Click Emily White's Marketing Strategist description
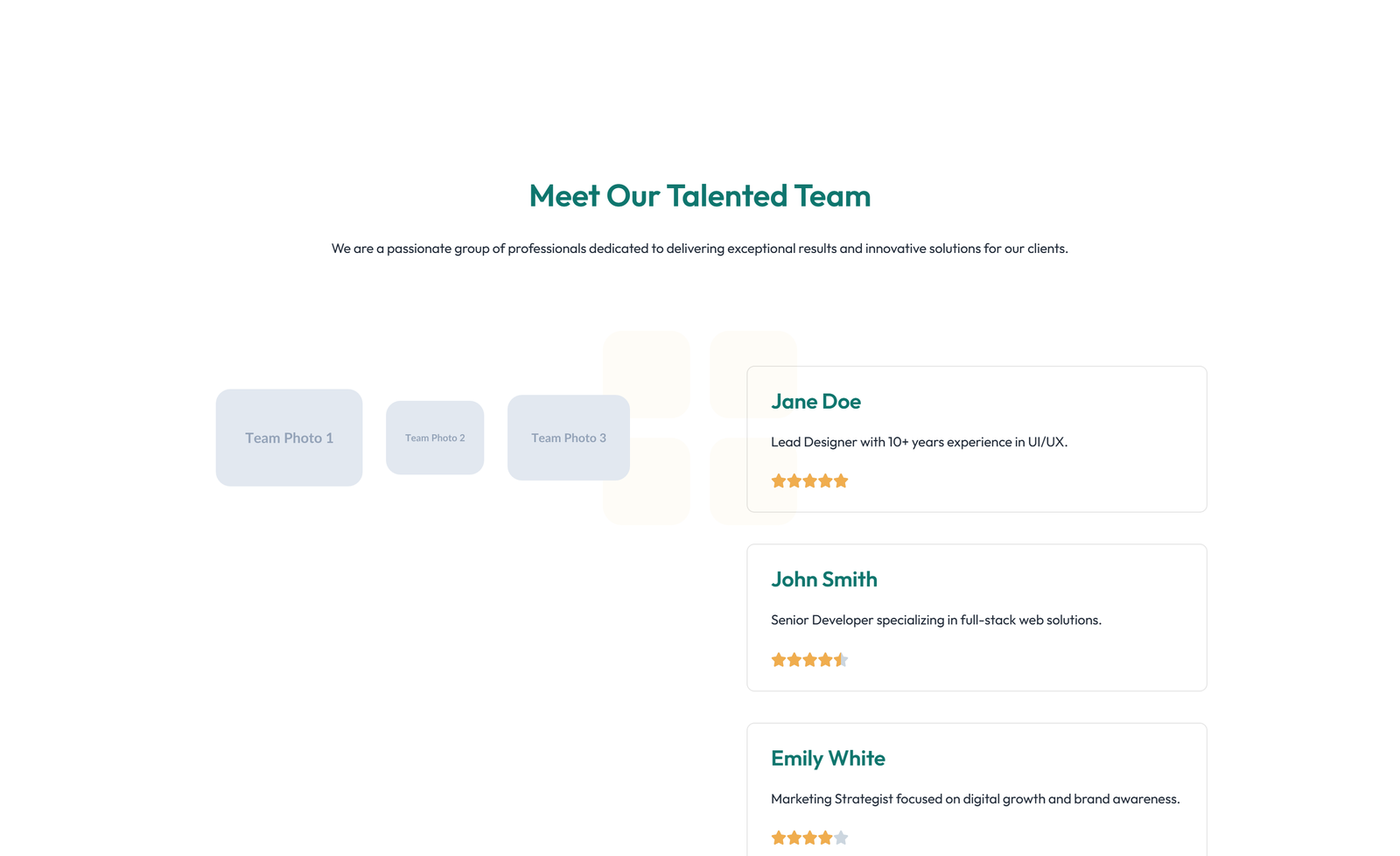 [x=975, y=798]
